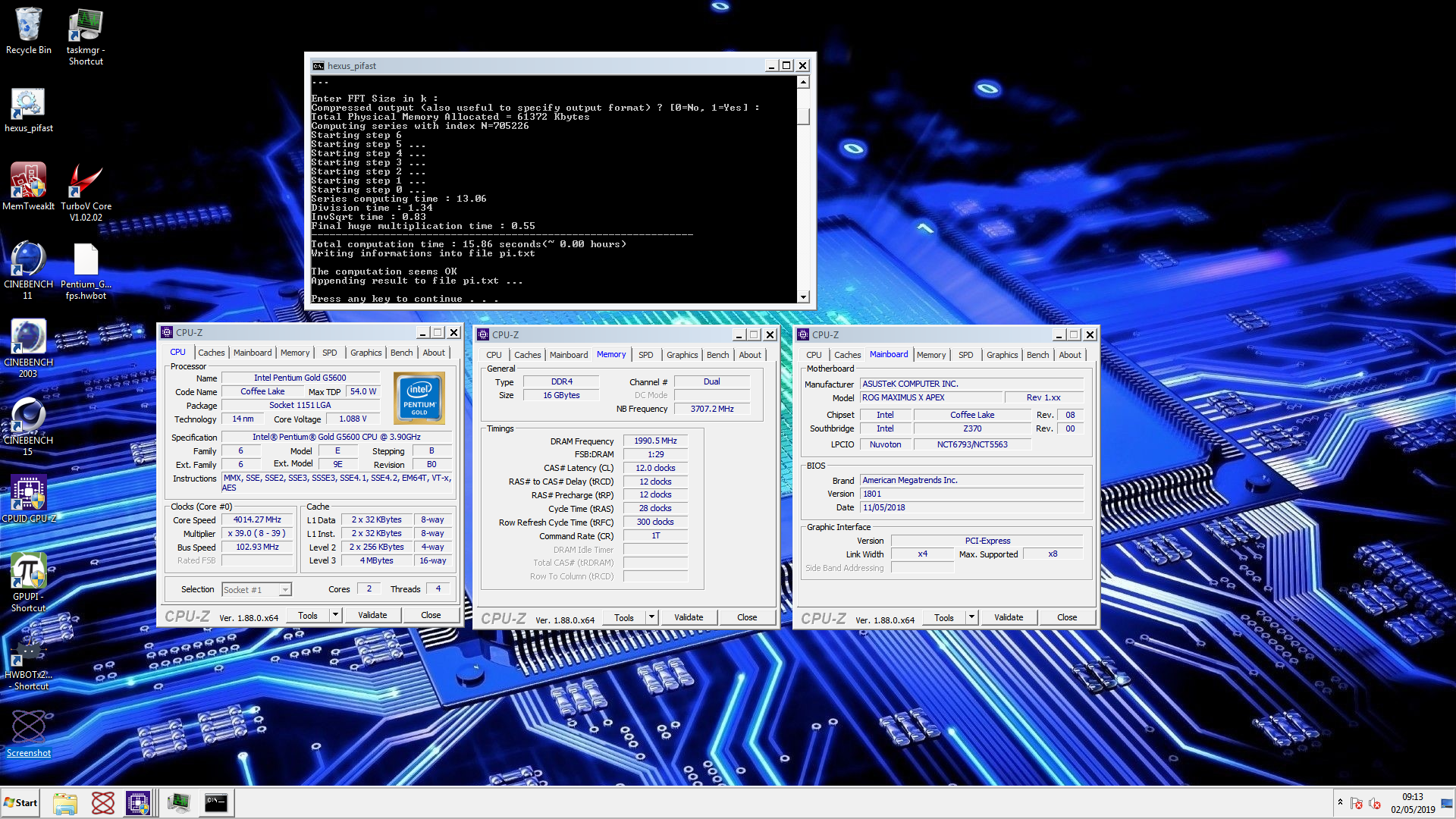1456x819 pixels.
Task: Select the GPUPI Shortcut desktop icon
Action: tap(28, 582)
